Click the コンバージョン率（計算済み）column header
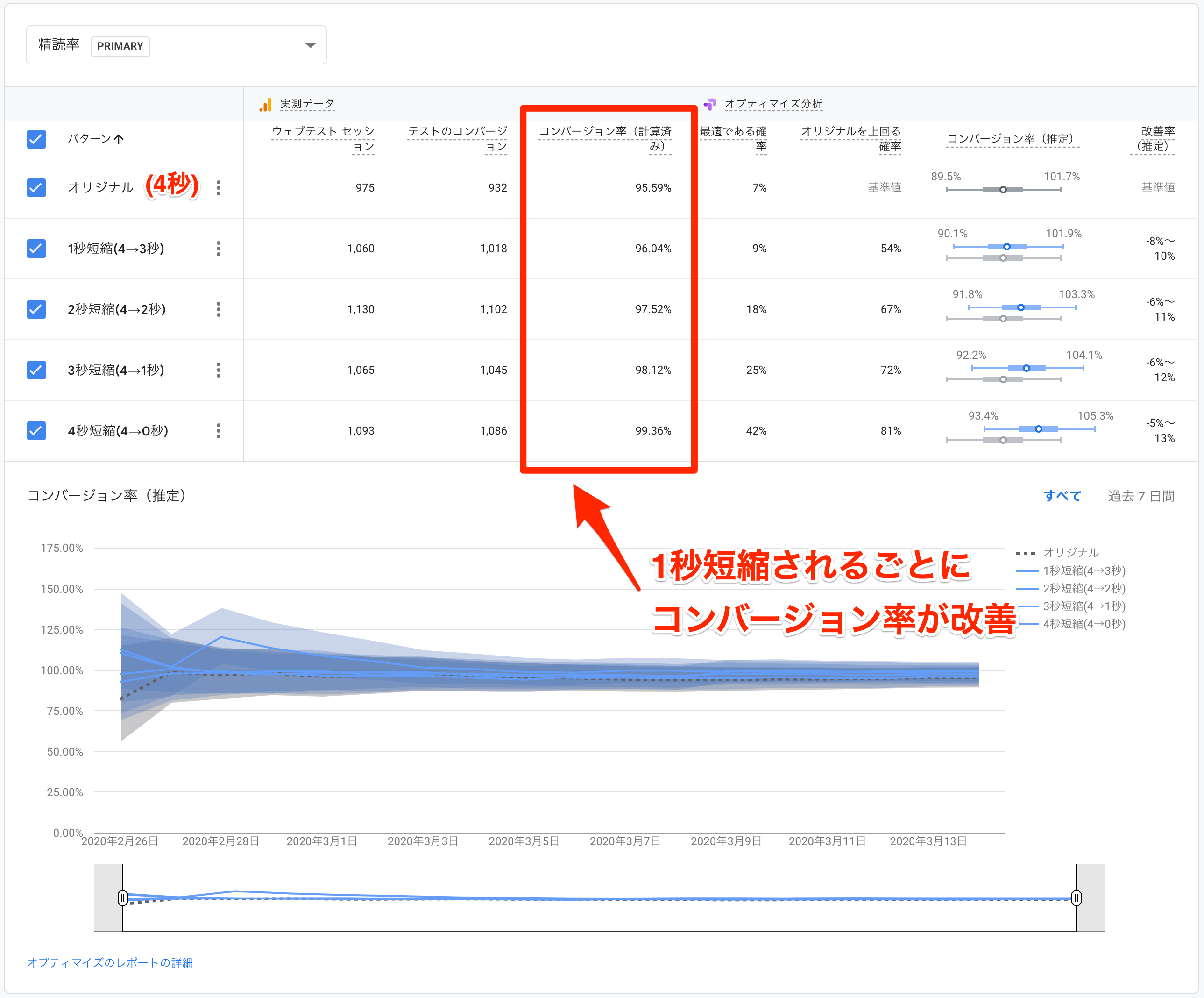The width and height of the screenshot is (1204, 998). [605, 139]
